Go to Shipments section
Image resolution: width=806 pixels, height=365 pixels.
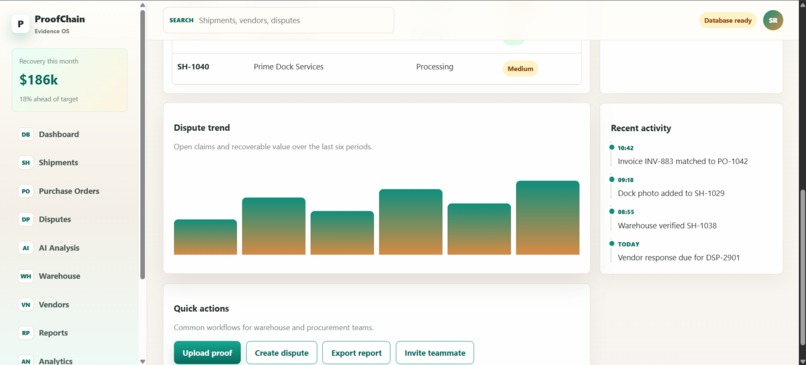pos(58,162)
